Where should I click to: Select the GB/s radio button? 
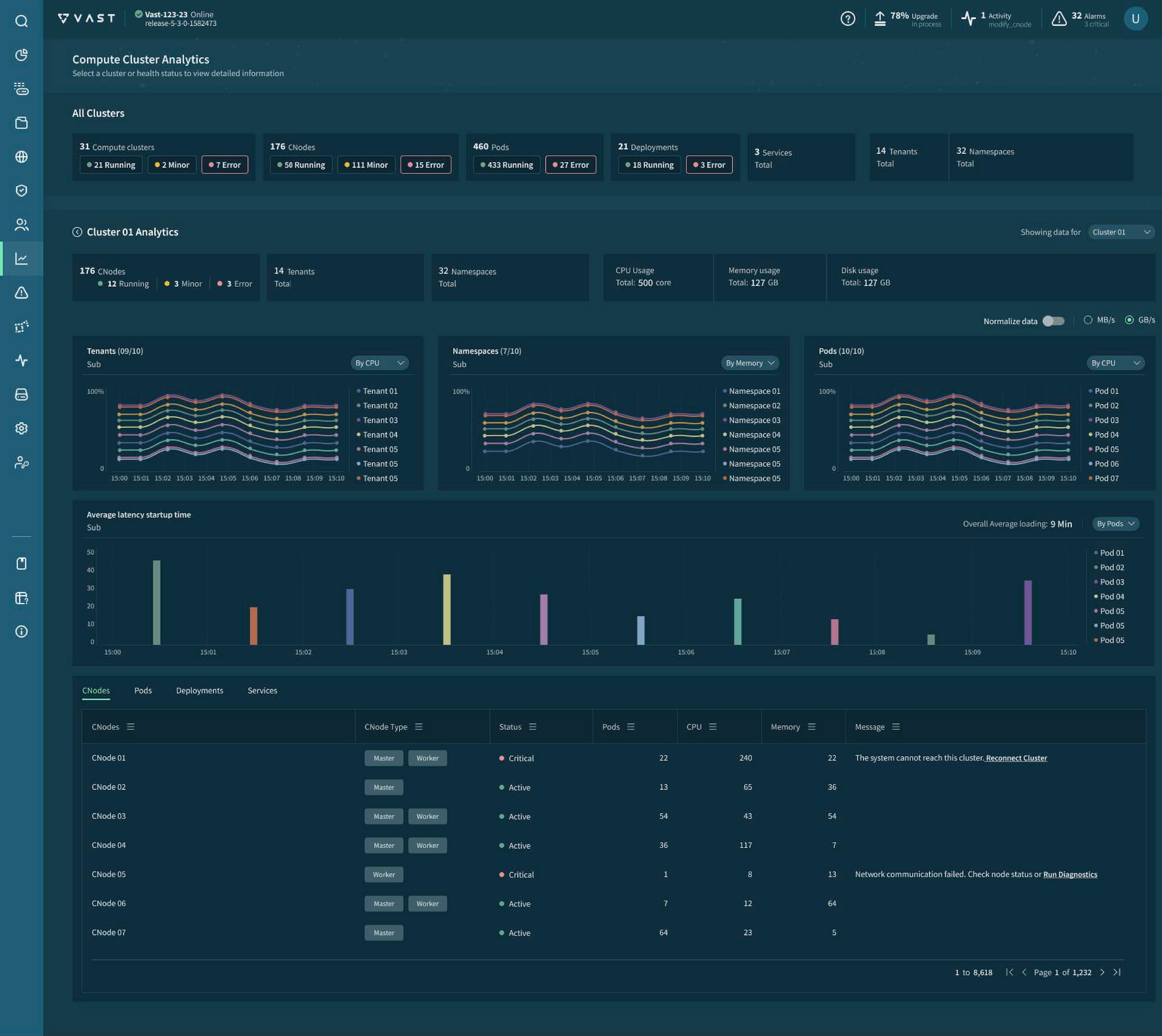[1129, 320]
